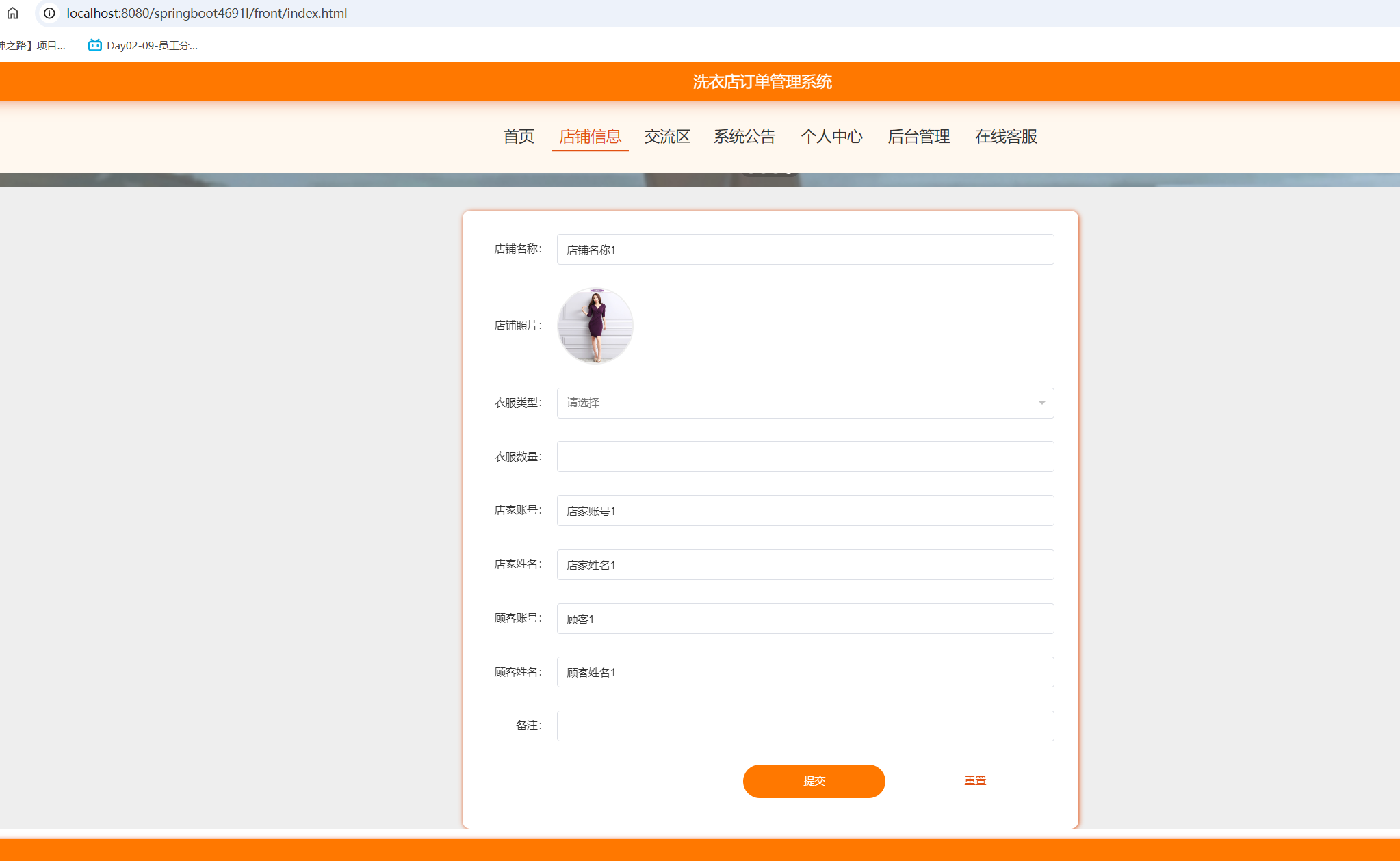Go to 个人中心 page

(x=832, y=136)
